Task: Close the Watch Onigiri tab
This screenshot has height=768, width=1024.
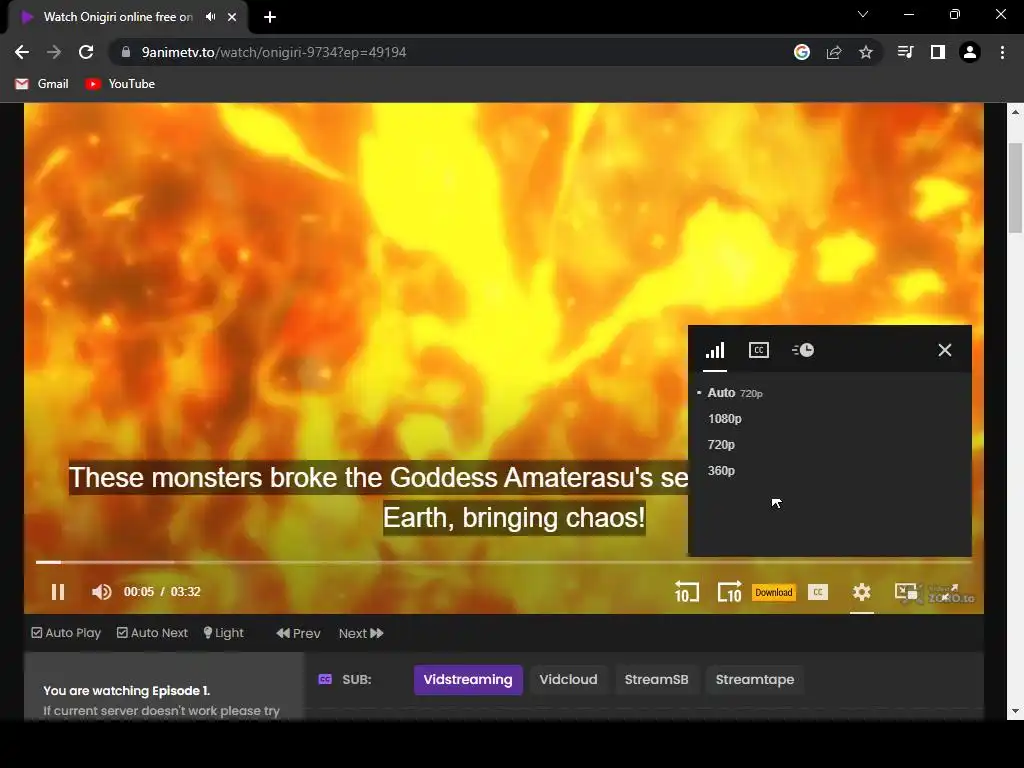Action: (232, 17)
